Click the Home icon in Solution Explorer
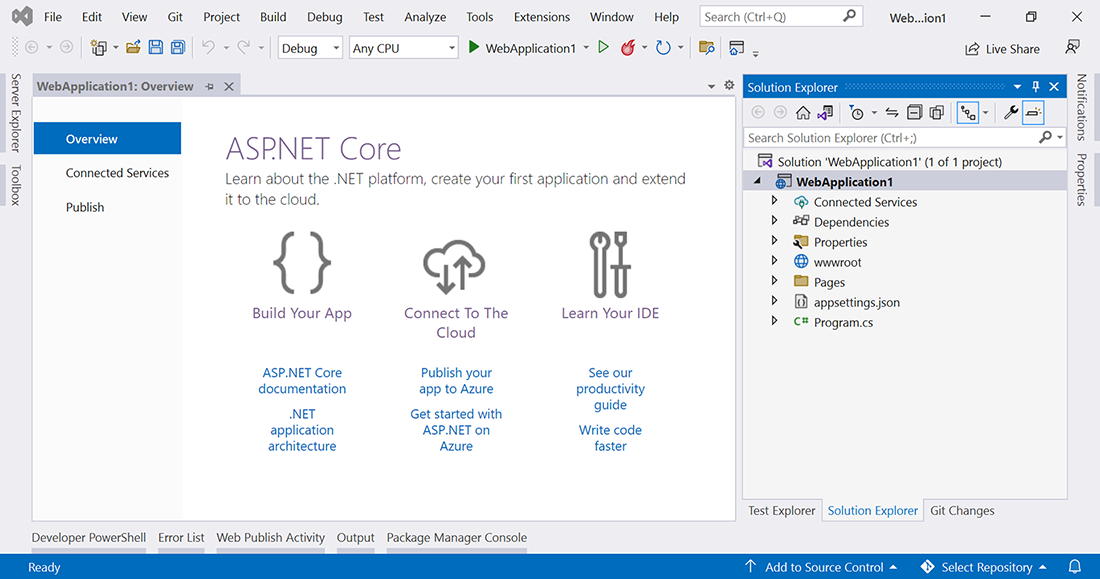The image size is (1100, 579). (803, 112)
